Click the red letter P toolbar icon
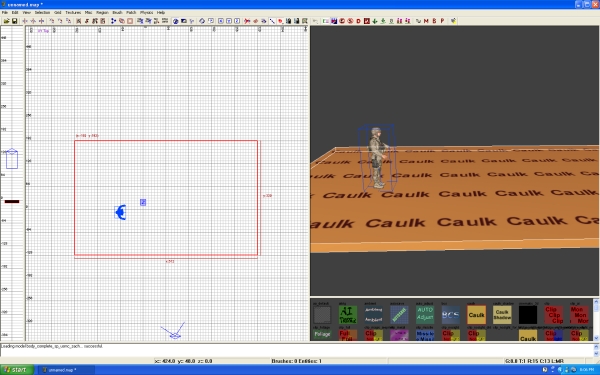Screen dimensions: 600x375 (442, 21)
